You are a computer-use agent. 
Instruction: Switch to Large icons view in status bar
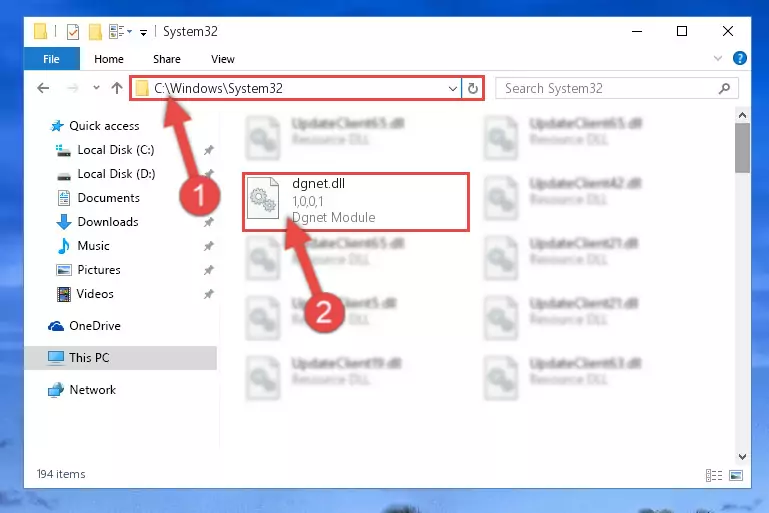(736, 475)
